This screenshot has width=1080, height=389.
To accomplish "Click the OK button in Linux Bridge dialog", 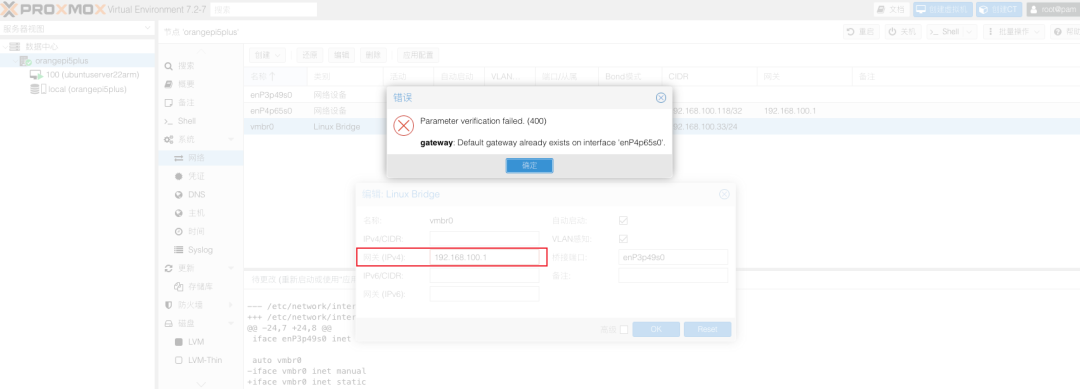I will tap(656, 329).
